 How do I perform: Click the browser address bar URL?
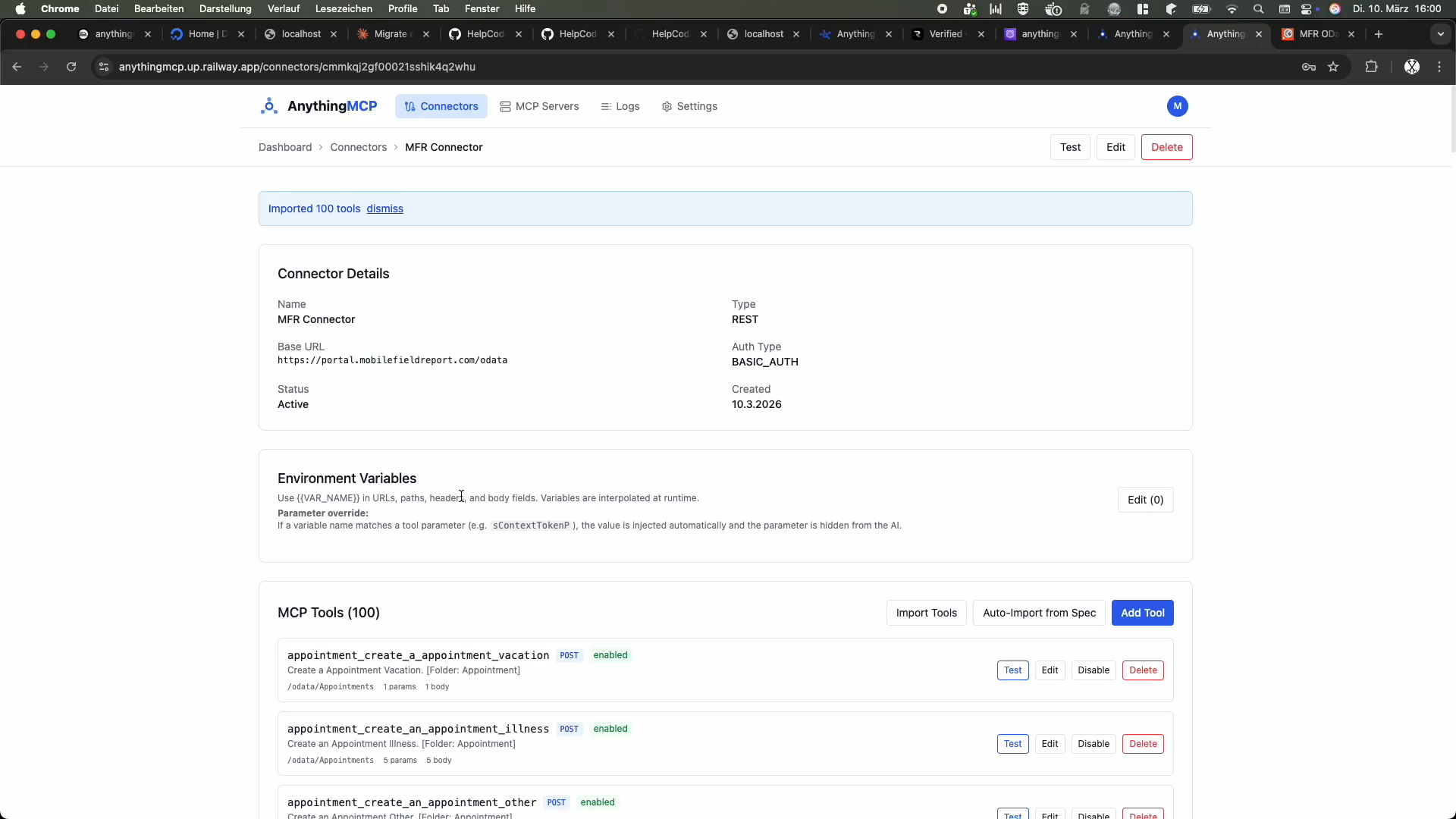tap(297, 67)
